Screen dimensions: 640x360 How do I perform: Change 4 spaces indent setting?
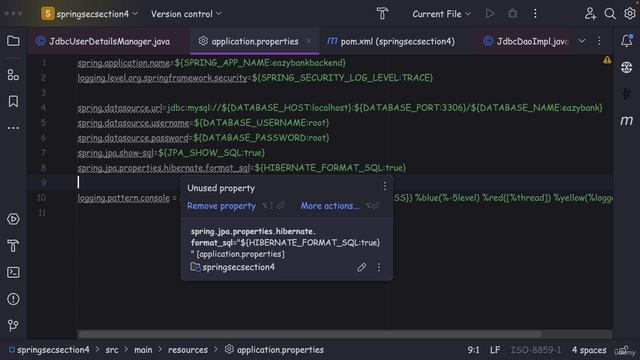coord(589,350)
